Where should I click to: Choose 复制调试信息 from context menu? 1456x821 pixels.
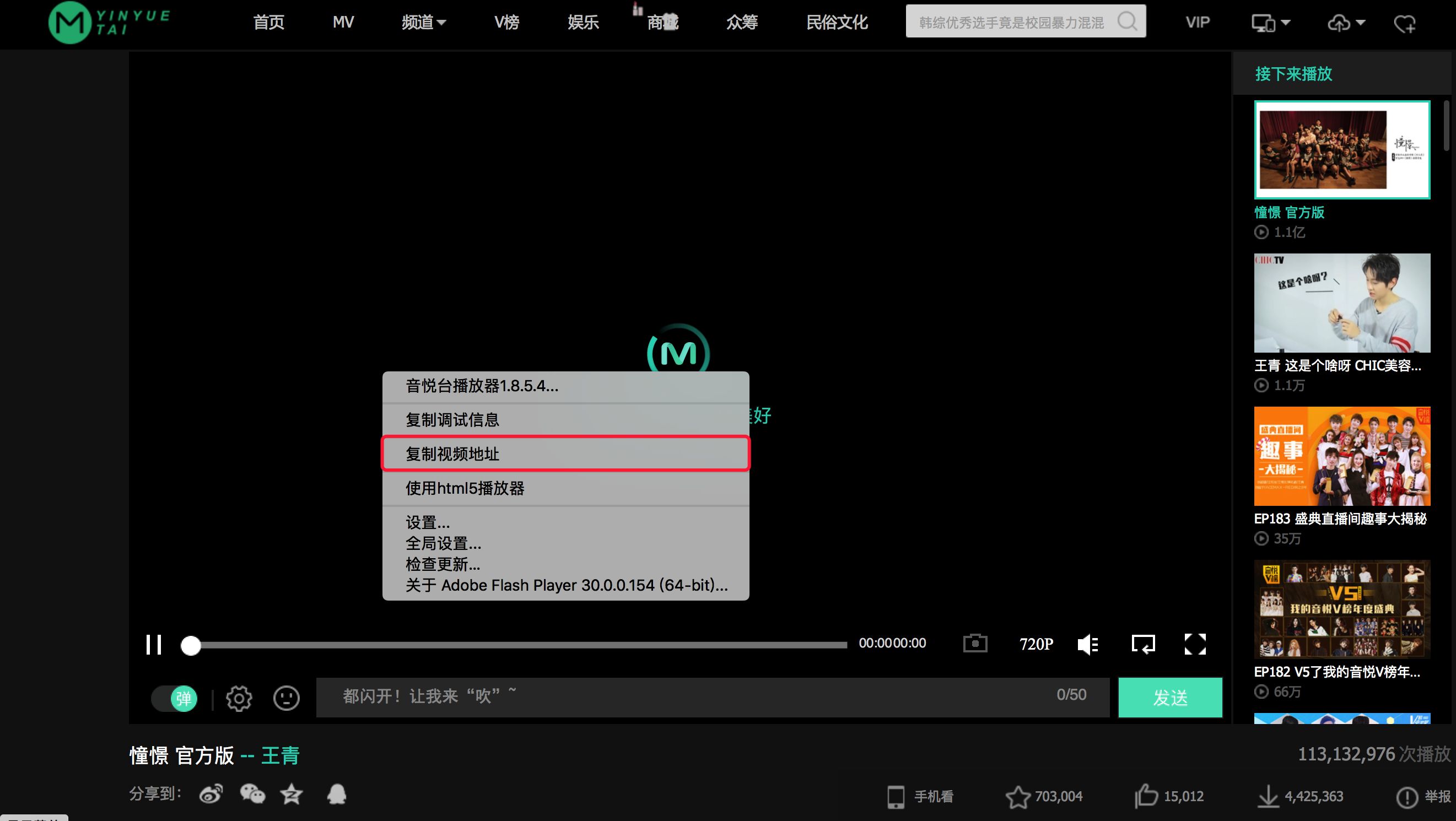[566, 420]
